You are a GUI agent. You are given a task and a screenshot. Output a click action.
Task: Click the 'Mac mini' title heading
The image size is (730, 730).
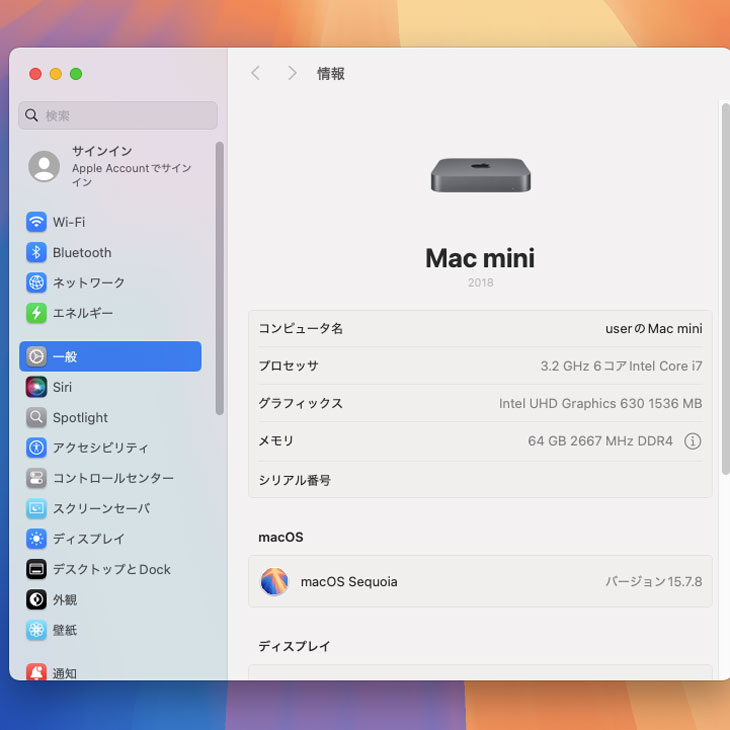[480, 258]
